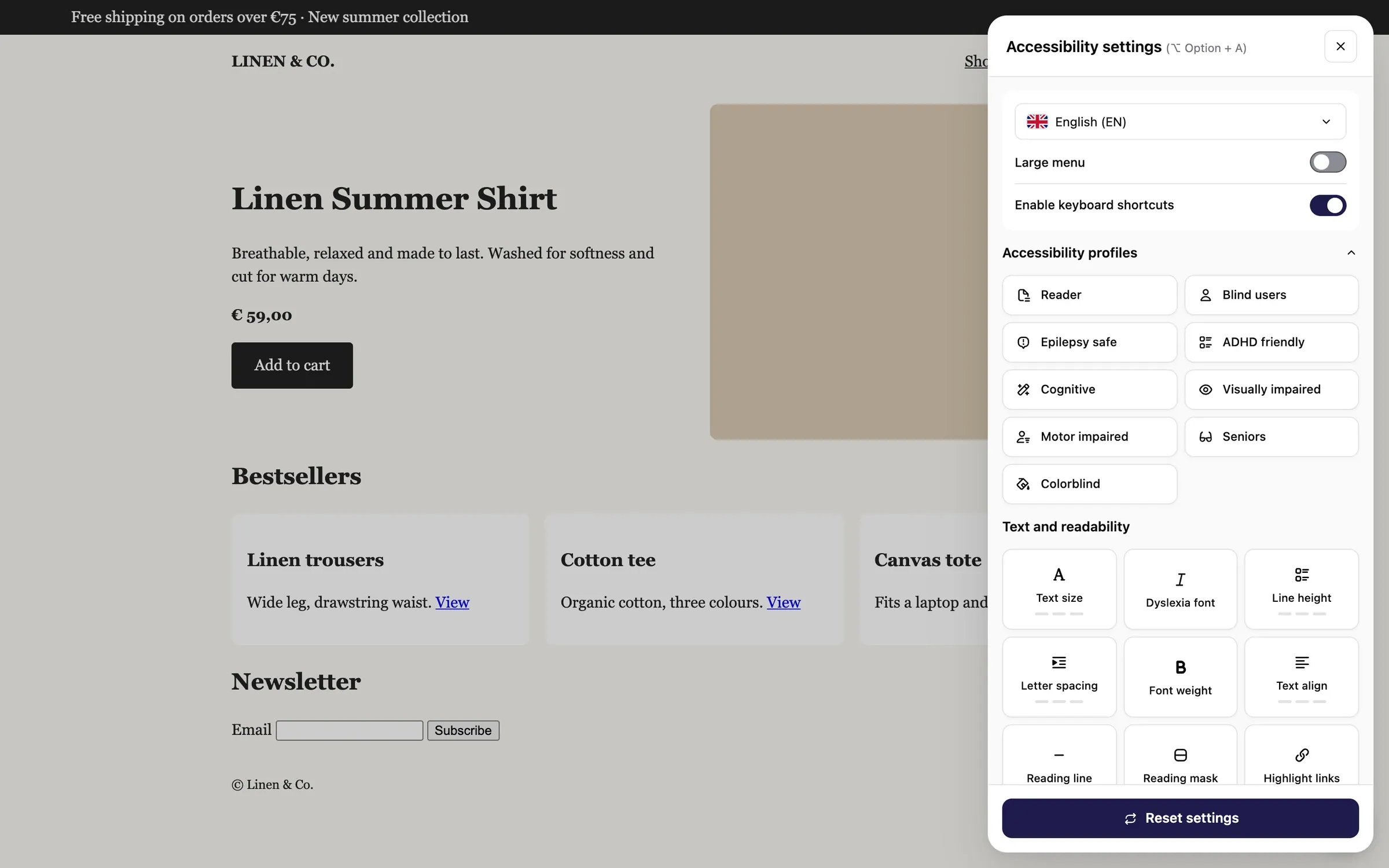Click the Letter spacing icon
This screenshot has width=1389, height=868.
(x=1059, y=663)
